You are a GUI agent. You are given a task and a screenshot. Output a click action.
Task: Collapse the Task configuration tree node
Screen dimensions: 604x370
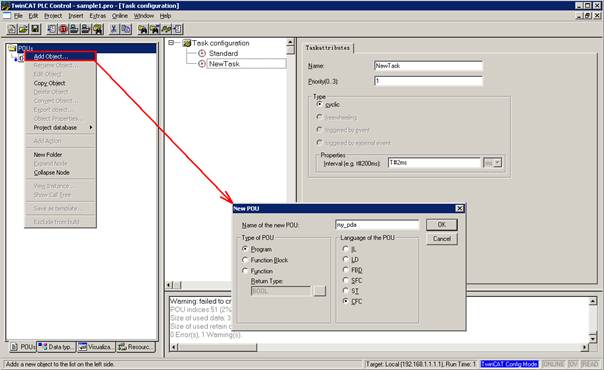point(171,43)
